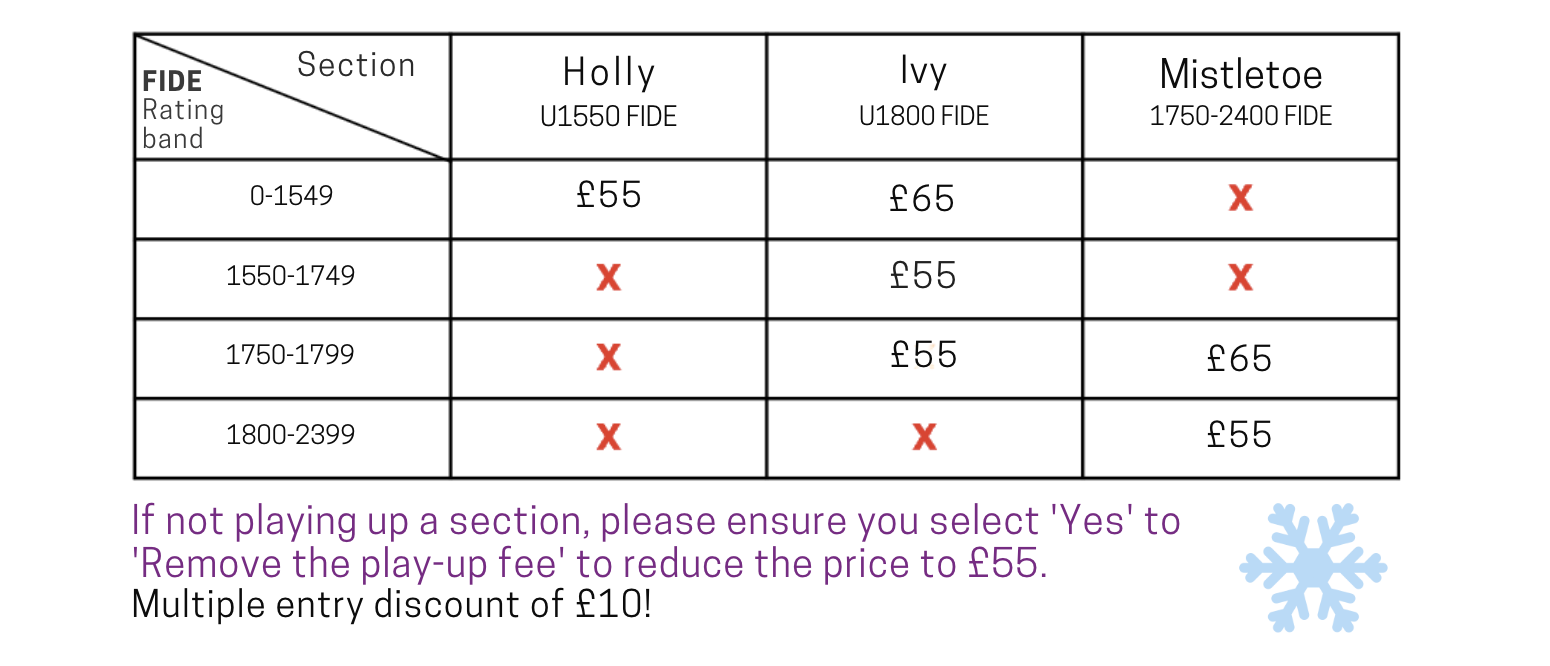Click the £65 price for Mistletoe 1750-1799

tap(1239, 358)
